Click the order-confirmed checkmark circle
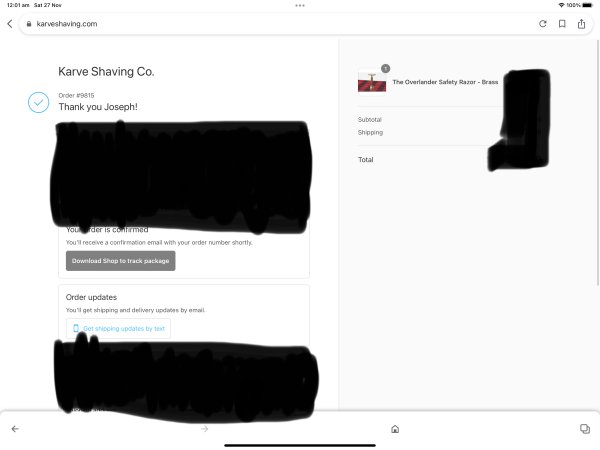 38,103
